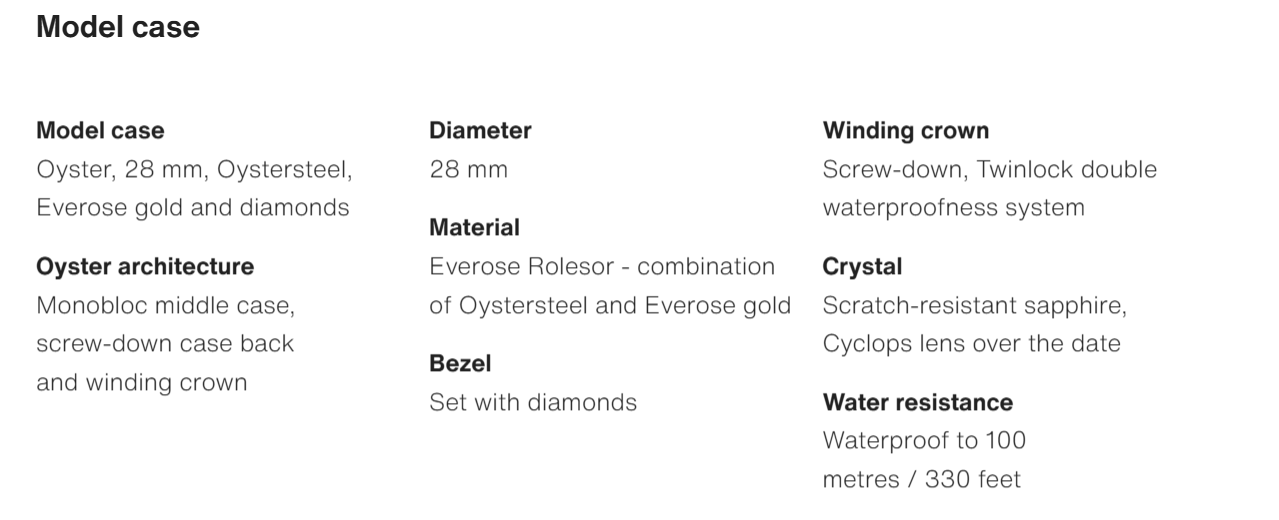Click the "28 mm" value under Diameter

tap(468, 169)
